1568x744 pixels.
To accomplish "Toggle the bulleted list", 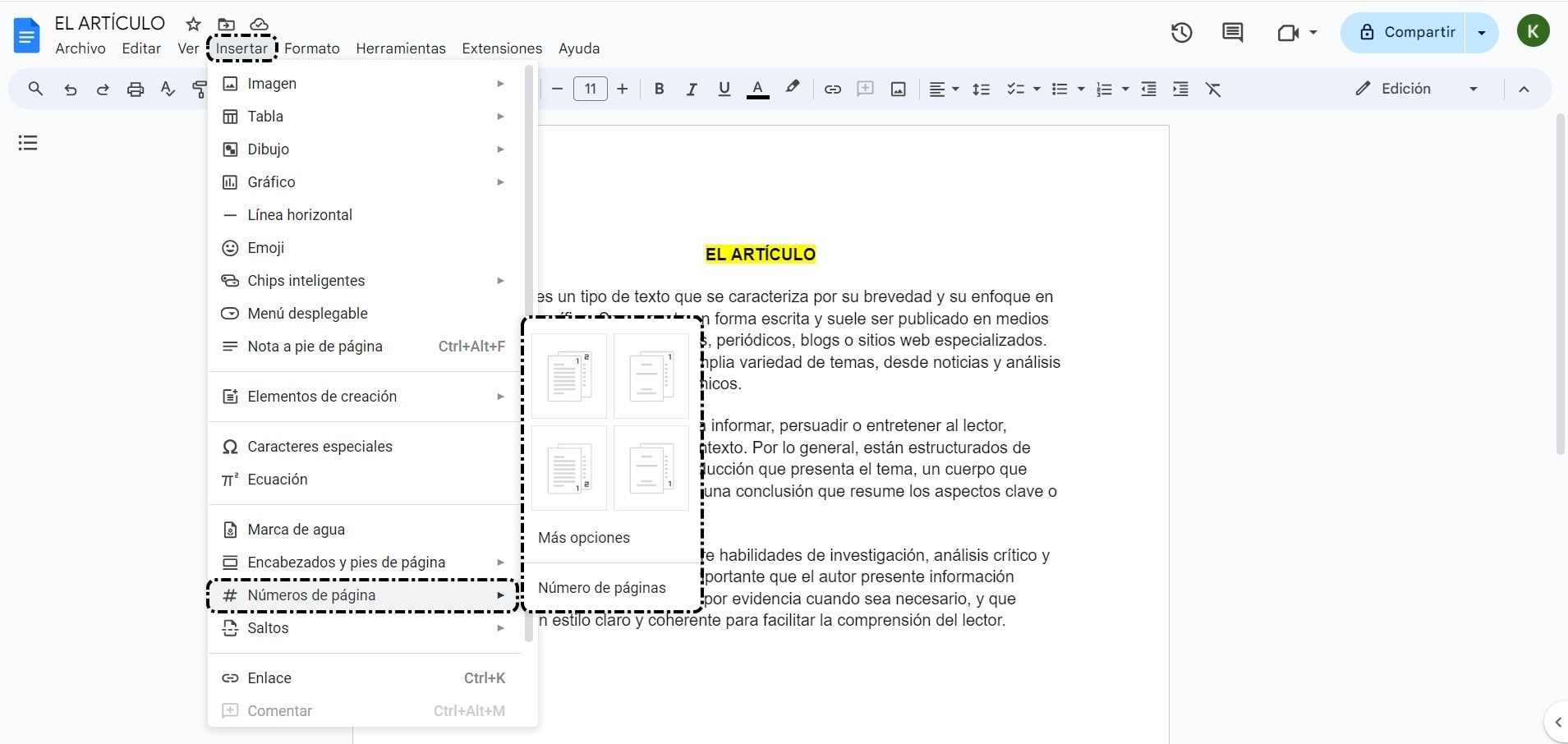I will click(x=1060, y=89).
